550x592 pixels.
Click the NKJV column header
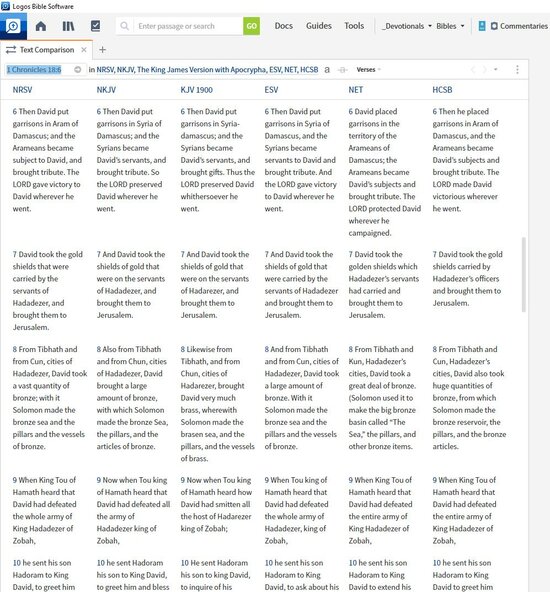(x=106, y=90)
